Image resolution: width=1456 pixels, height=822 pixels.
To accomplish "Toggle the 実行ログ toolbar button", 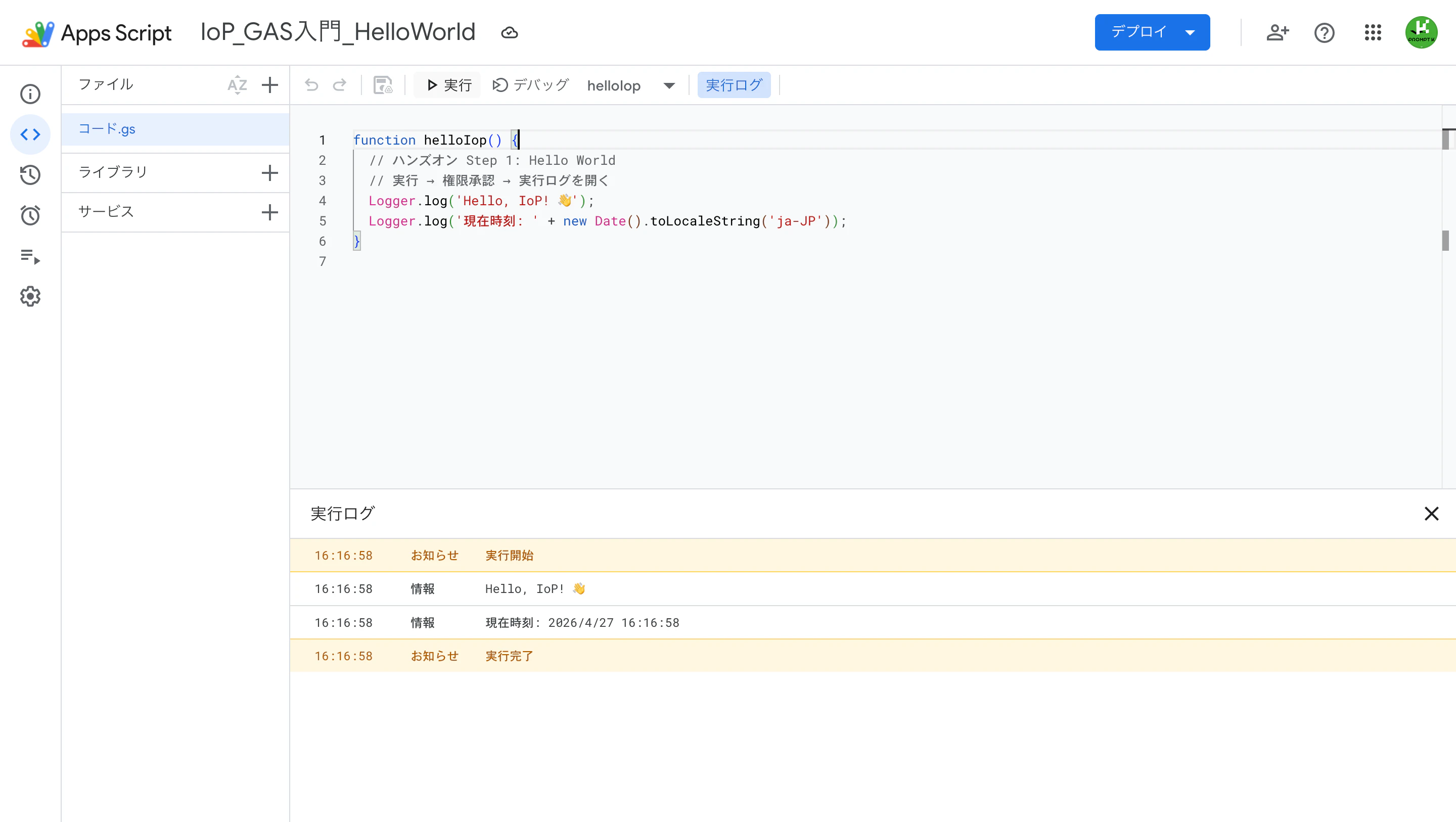I will [x=734, y=85].
